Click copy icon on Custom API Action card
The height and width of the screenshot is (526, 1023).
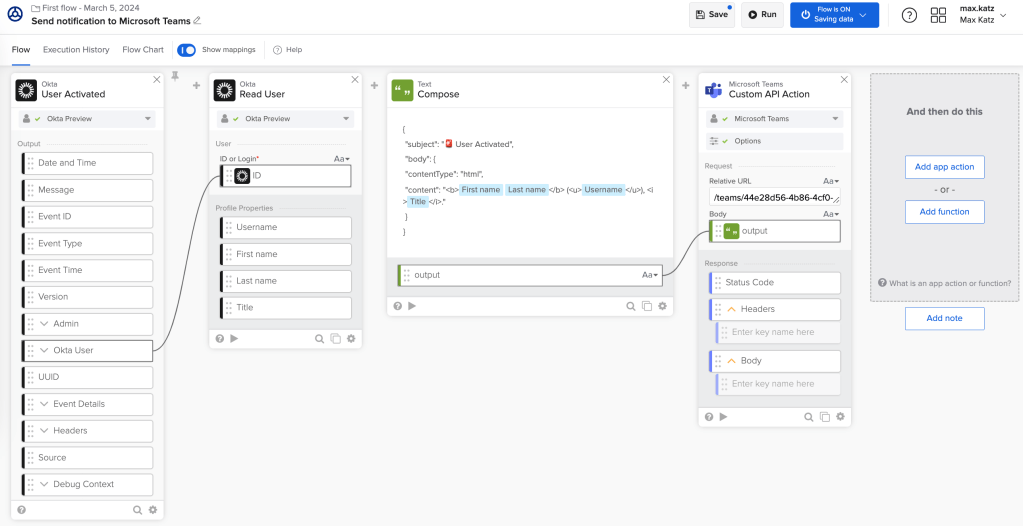point(824,417)
